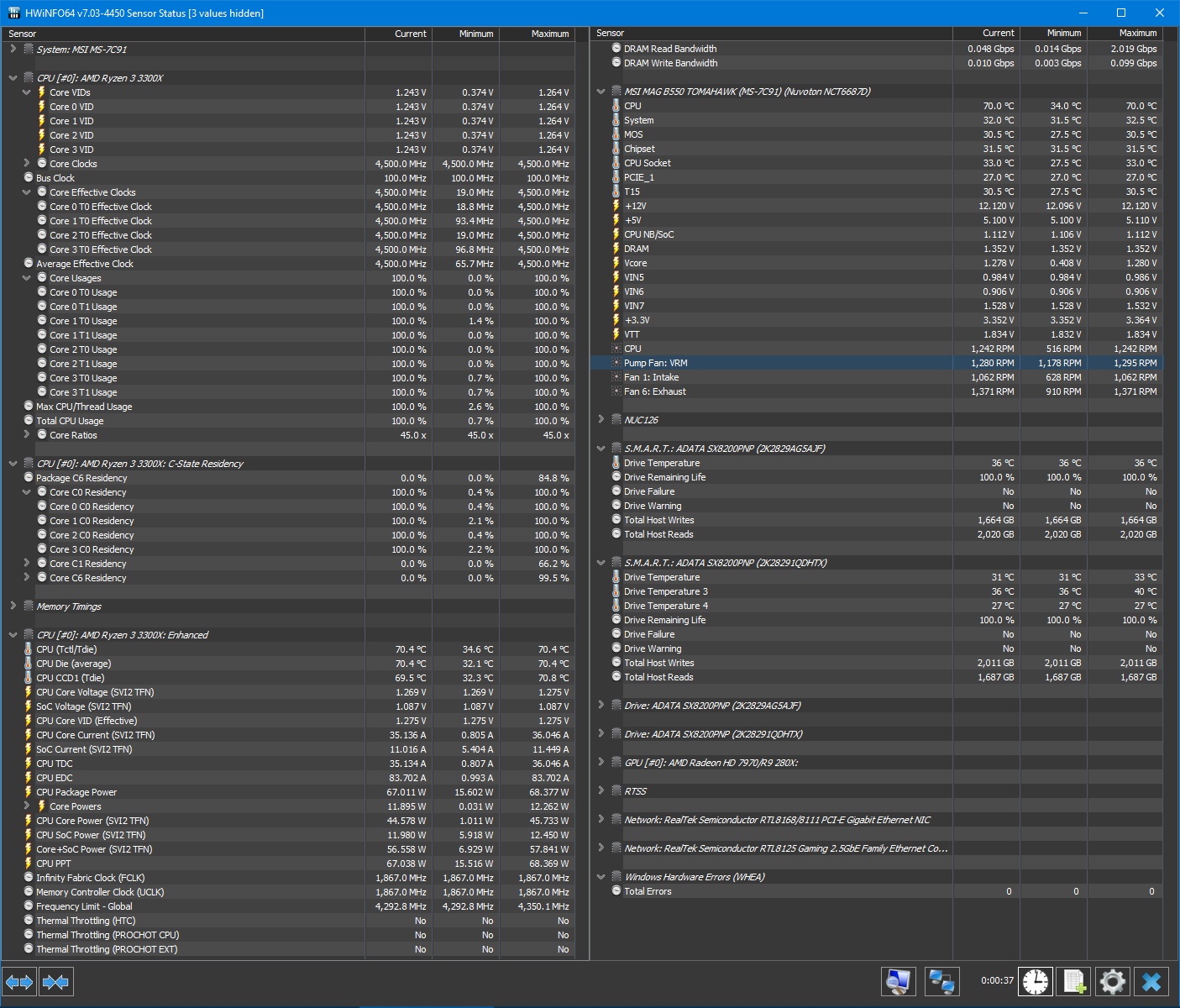Select the Frequency Limit - Global row
This screenshot has width=1180, height=1008.
(x=289, y=906)
